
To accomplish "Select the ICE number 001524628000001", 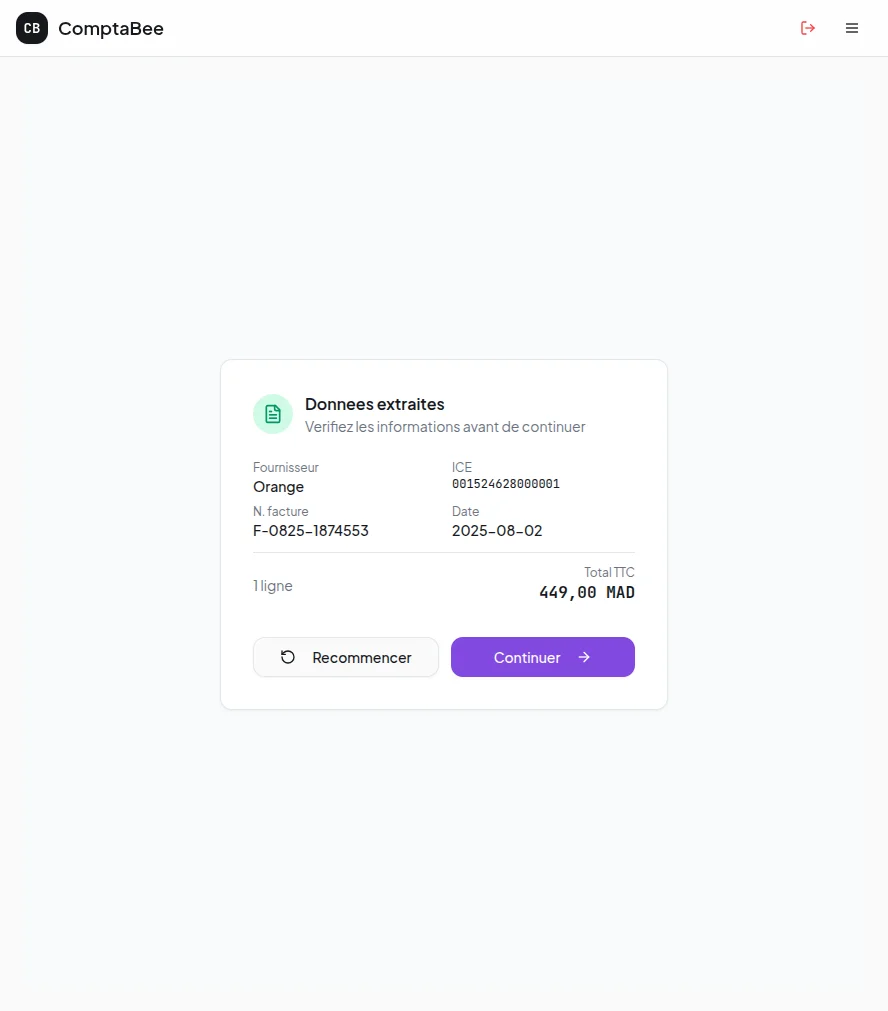I will point(505,484).
